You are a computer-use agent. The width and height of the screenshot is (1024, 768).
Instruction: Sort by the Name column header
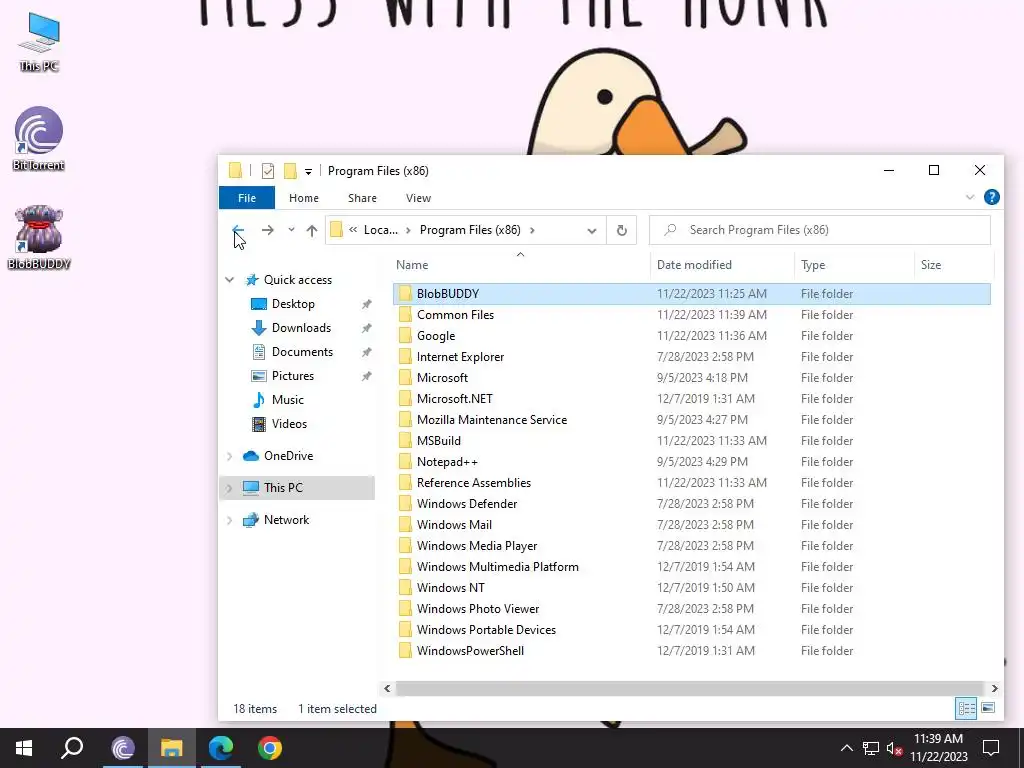(520, 264)
